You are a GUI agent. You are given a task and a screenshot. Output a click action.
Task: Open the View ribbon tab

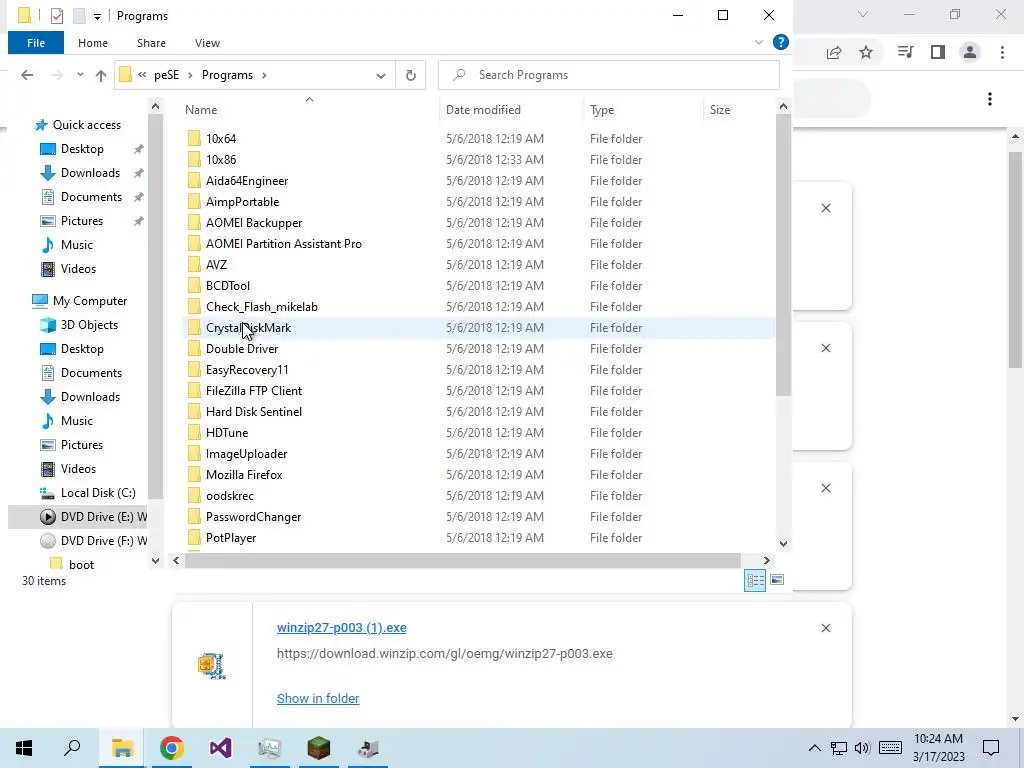pyautogui.click(x=207, y=43)
